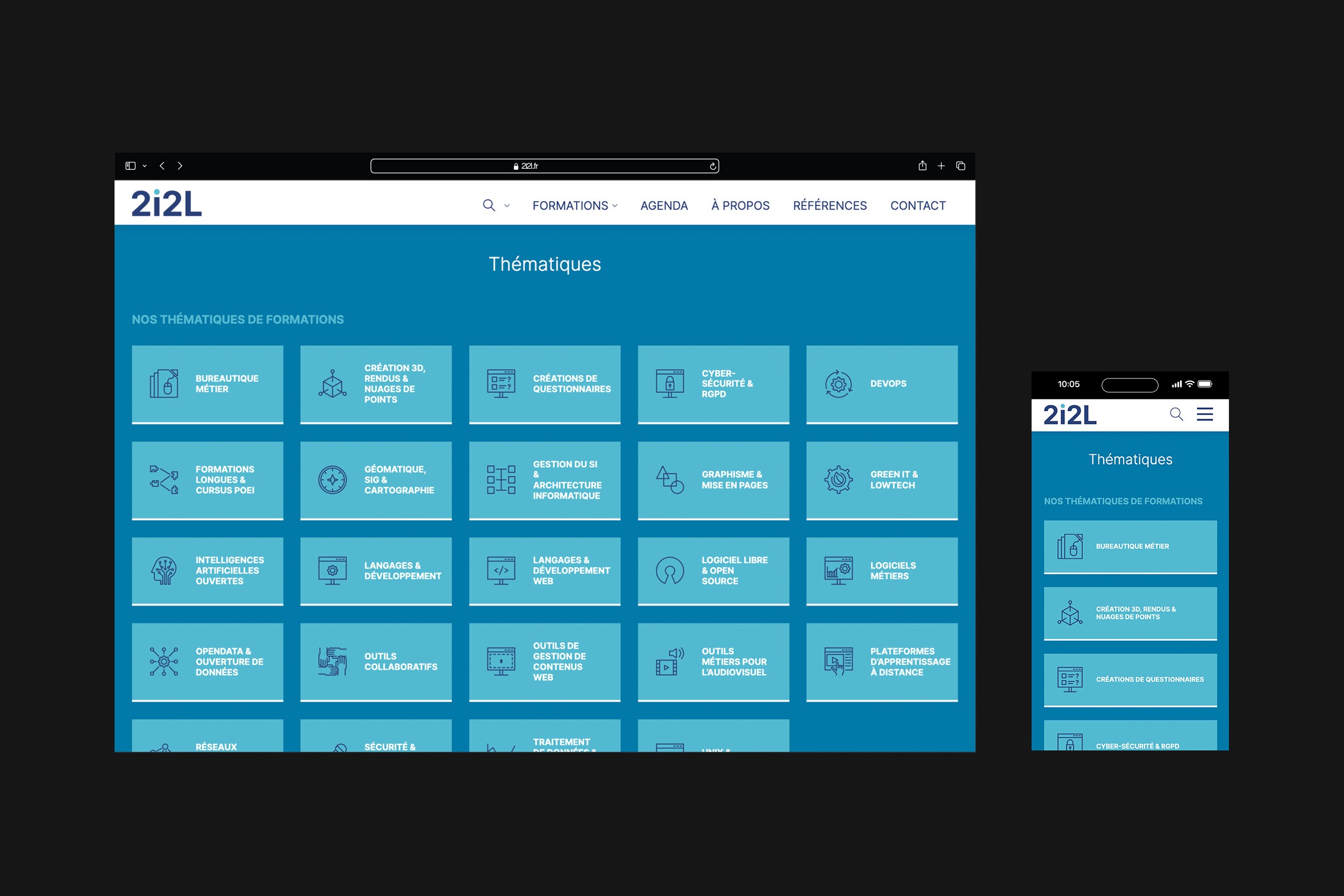This screenshot has height=896, width=1344.
Task: Open the Agenda menu item
Action: pyautogui.click(x=663, y=206)
